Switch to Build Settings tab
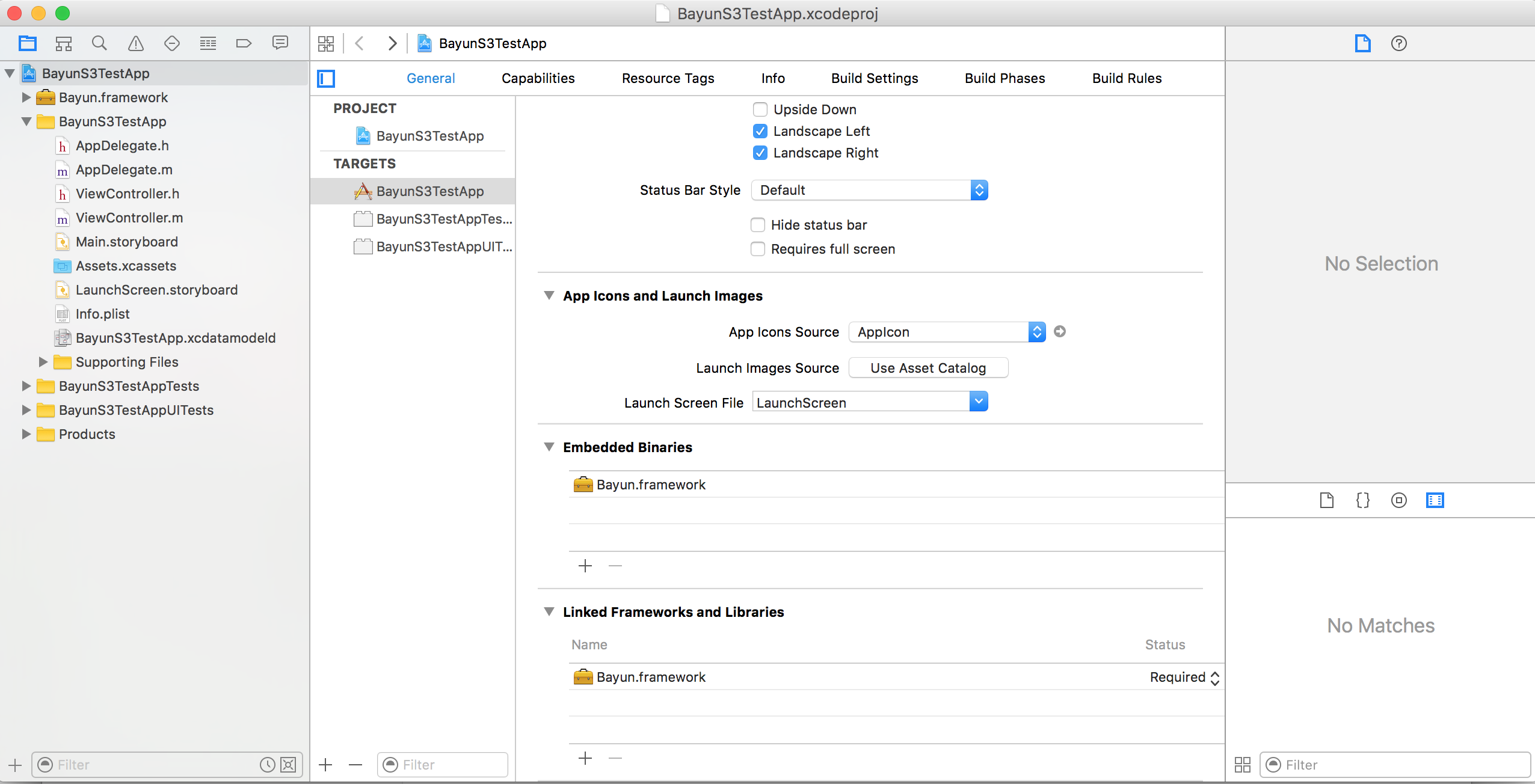Image resolution: width=1535 pixels, height=784 pixels. tap(875, 78)
